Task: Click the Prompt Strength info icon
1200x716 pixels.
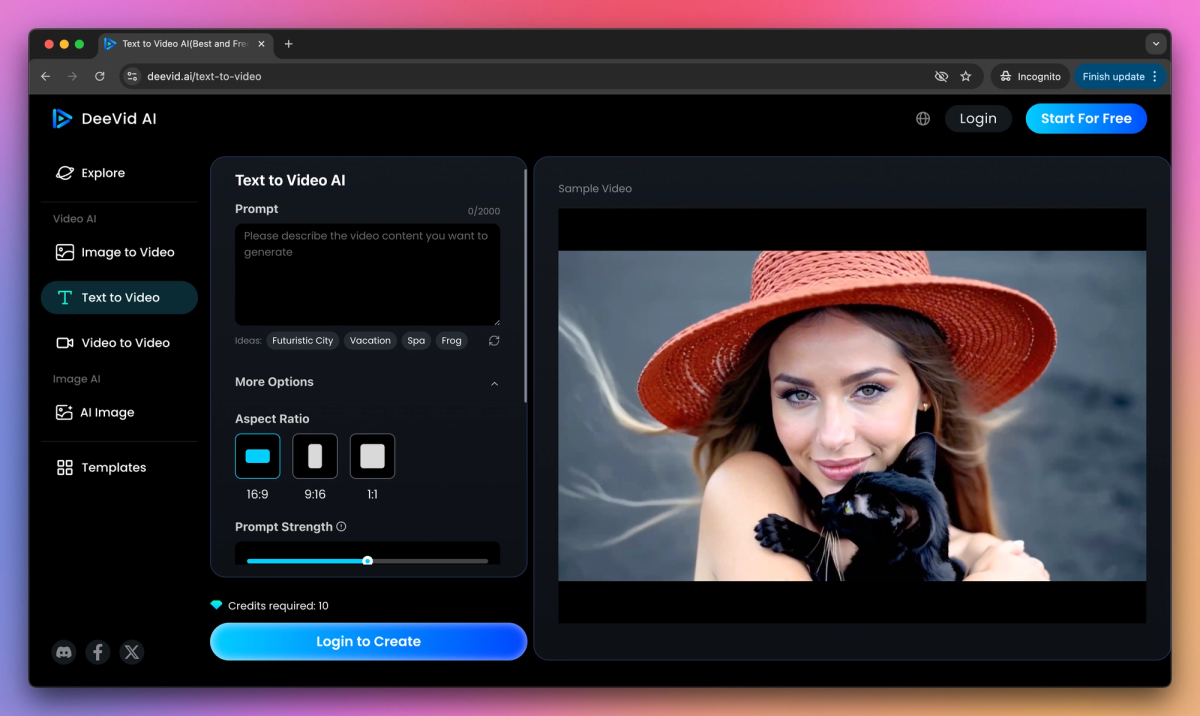Action: pyautogui.click(x=341, y=527)
